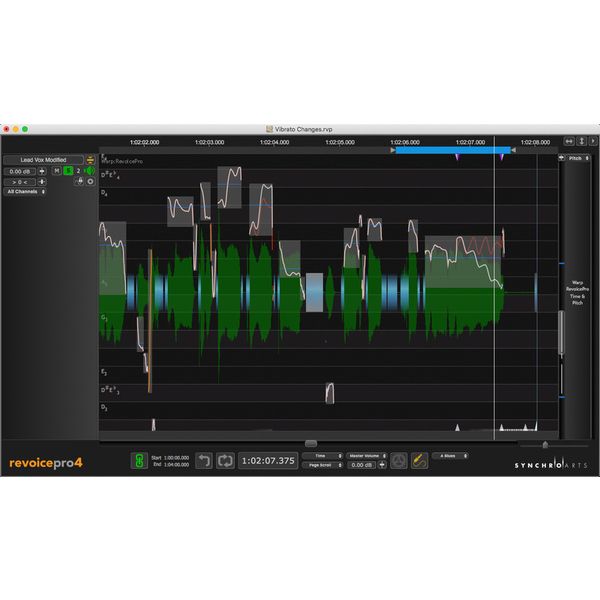Toggle Solo on the Lead Vox track
The width and height of the screenshot is (600, 600).
click(68, 171)
